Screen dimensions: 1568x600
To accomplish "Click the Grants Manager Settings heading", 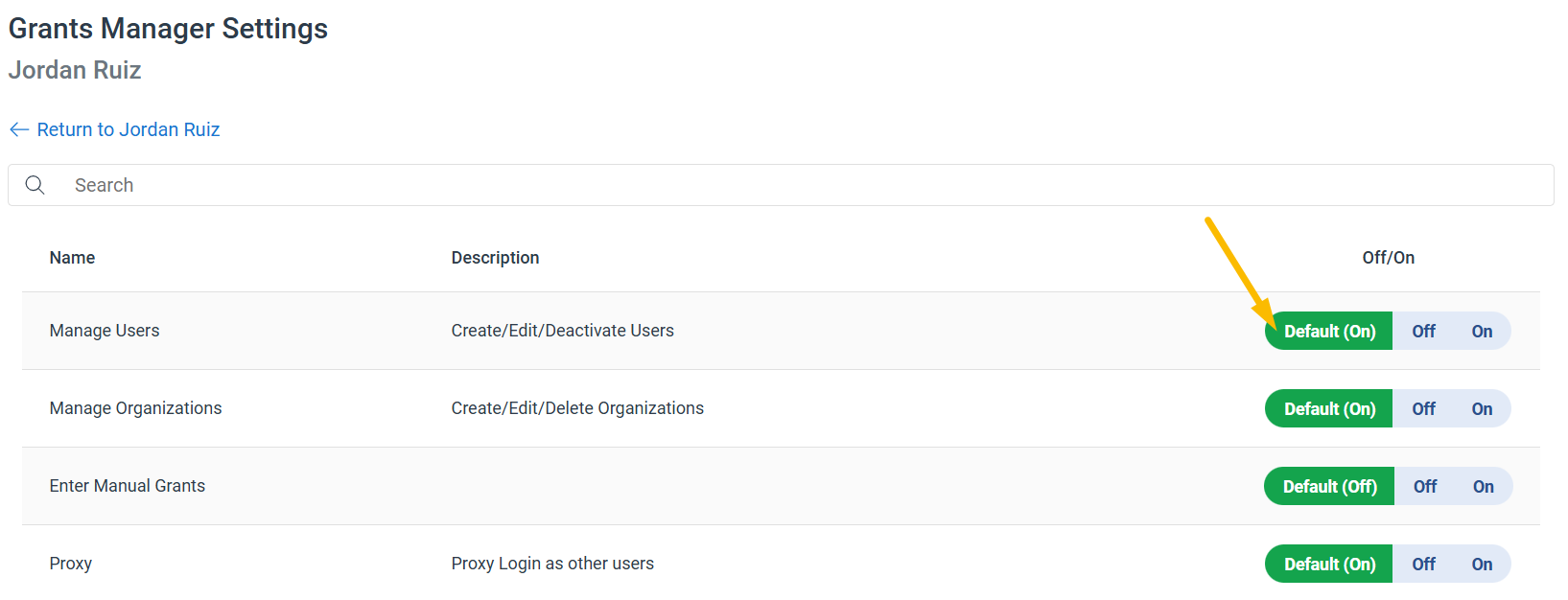I will [x=168, y=29].
